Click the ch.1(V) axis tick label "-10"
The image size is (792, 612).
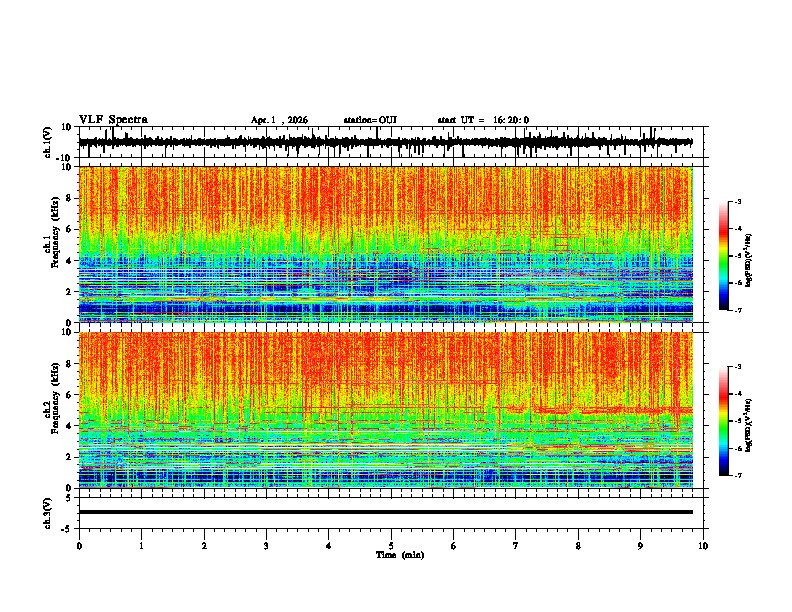[65, 158]
